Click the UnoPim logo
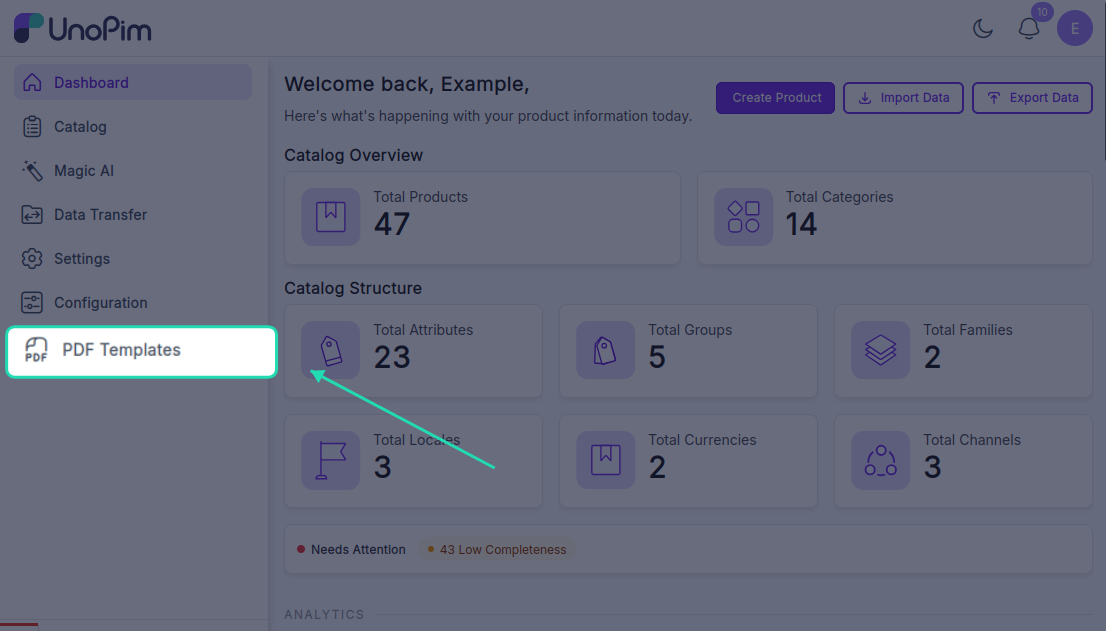The width and height of the screenshot is (1106, 631). tap(83, 28)
